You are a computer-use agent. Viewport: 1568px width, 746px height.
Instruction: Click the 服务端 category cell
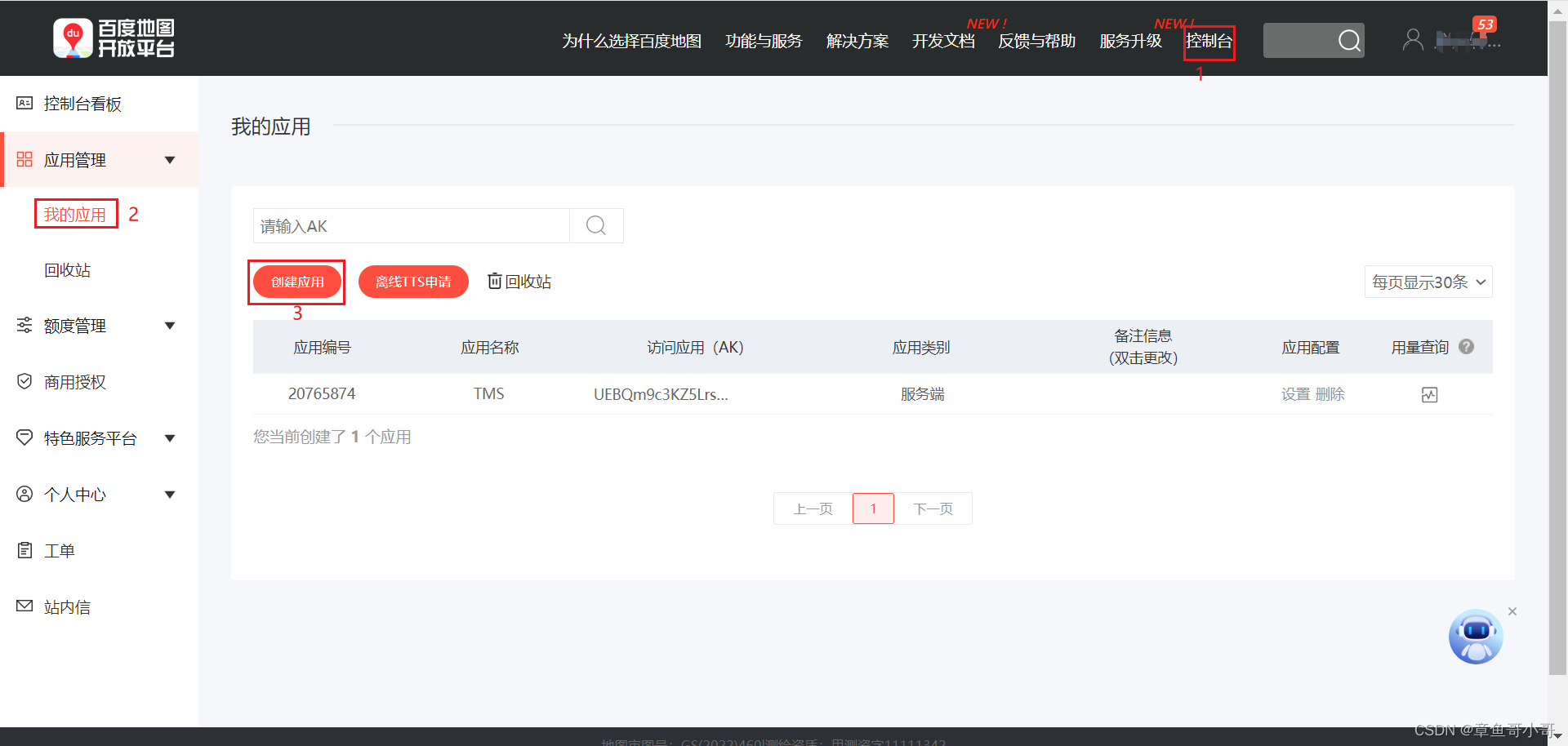pyautogui.click(x=922, y=394)
